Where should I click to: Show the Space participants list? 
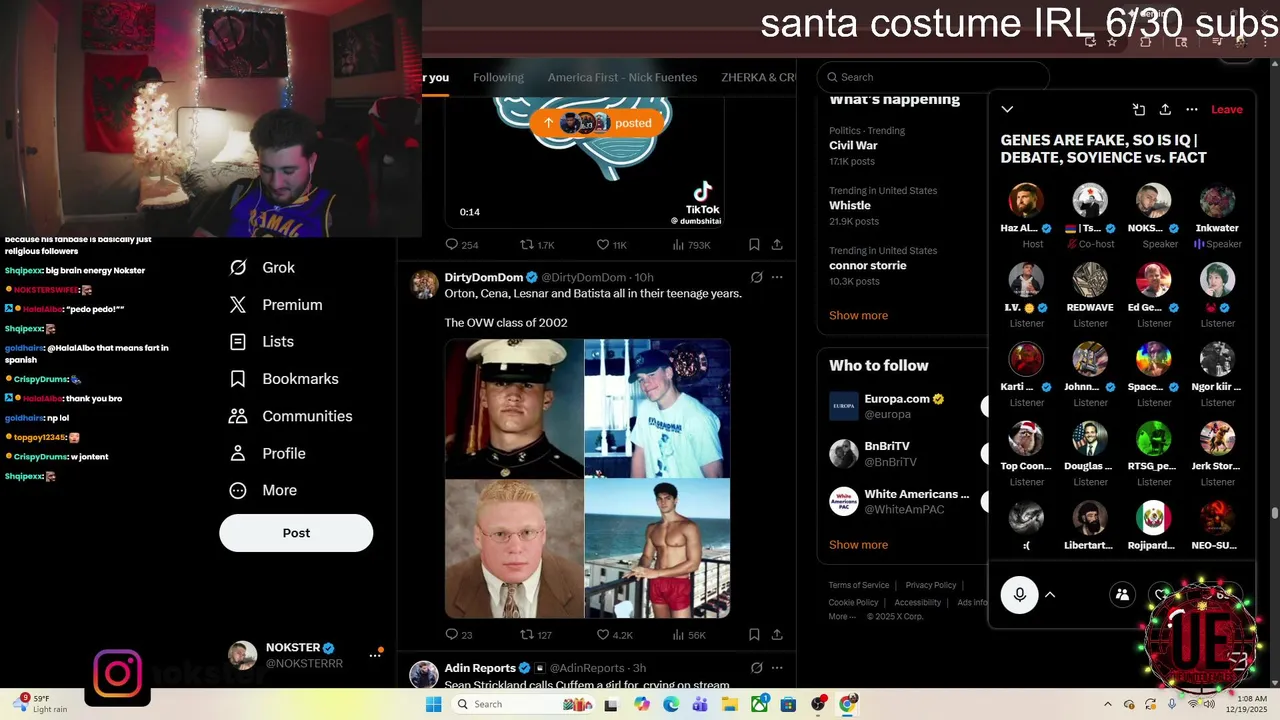[x=1122, y=595]
